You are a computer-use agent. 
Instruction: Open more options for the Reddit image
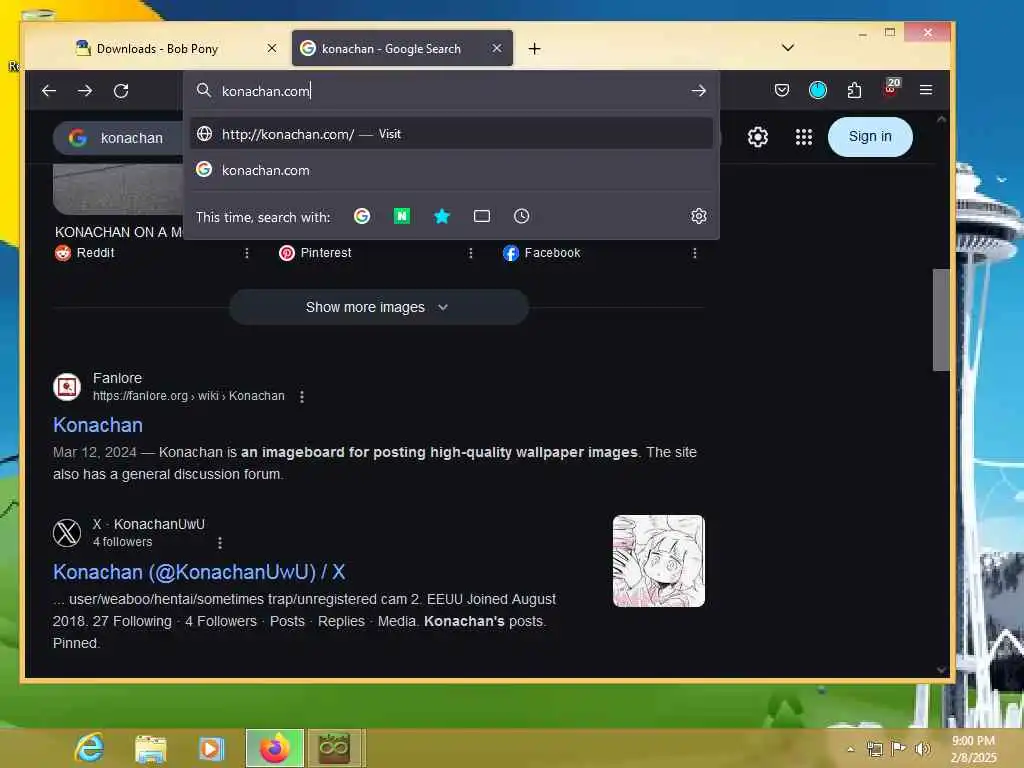(x=246, y=253)
